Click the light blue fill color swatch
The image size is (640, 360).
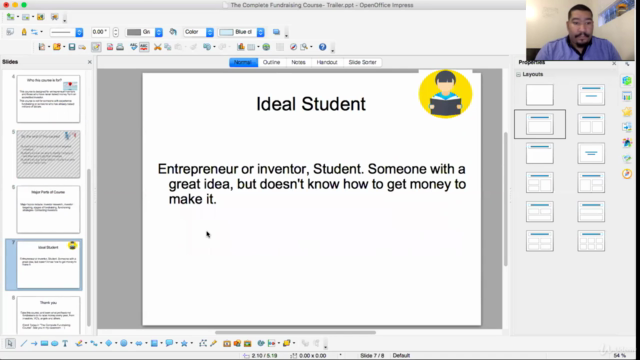tap(226, 32)
